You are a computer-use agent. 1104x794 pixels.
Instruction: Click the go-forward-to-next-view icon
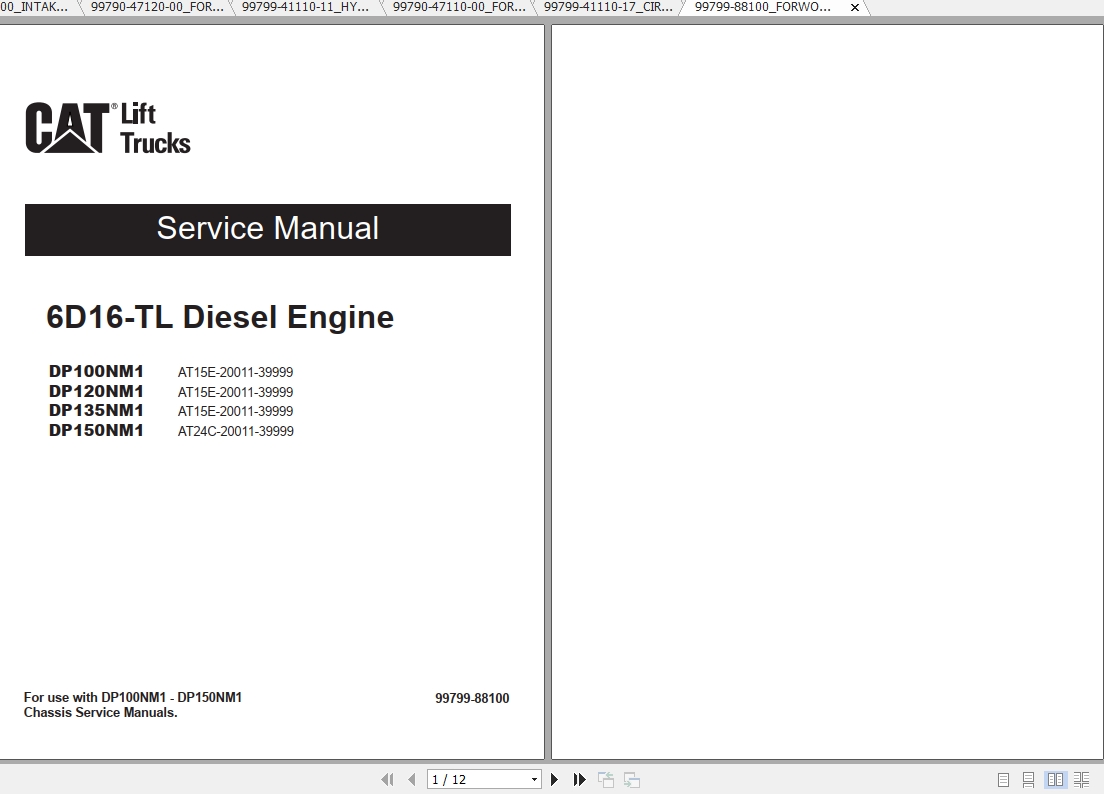click(631, 779)
